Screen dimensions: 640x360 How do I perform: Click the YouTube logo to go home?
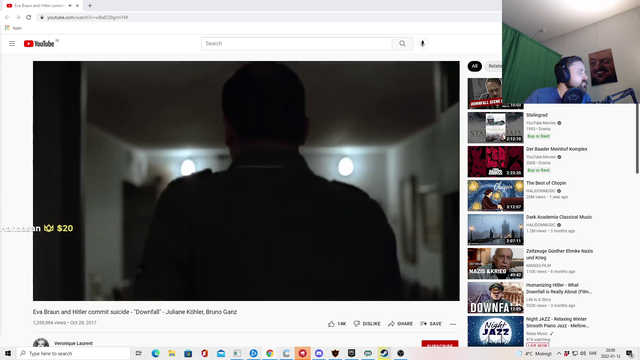click(x=39, y=44)
